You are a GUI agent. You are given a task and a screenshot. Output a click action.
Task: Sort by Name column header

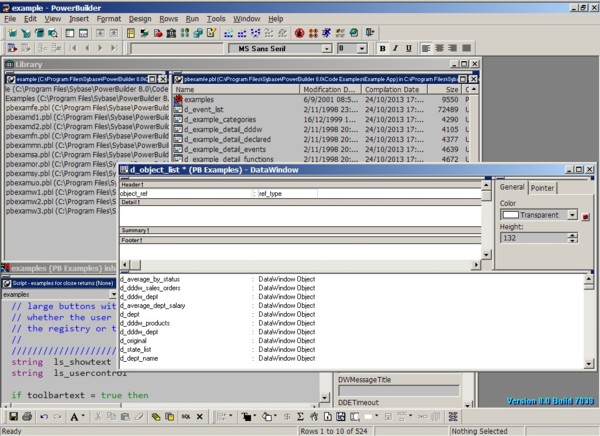point(236,90)
